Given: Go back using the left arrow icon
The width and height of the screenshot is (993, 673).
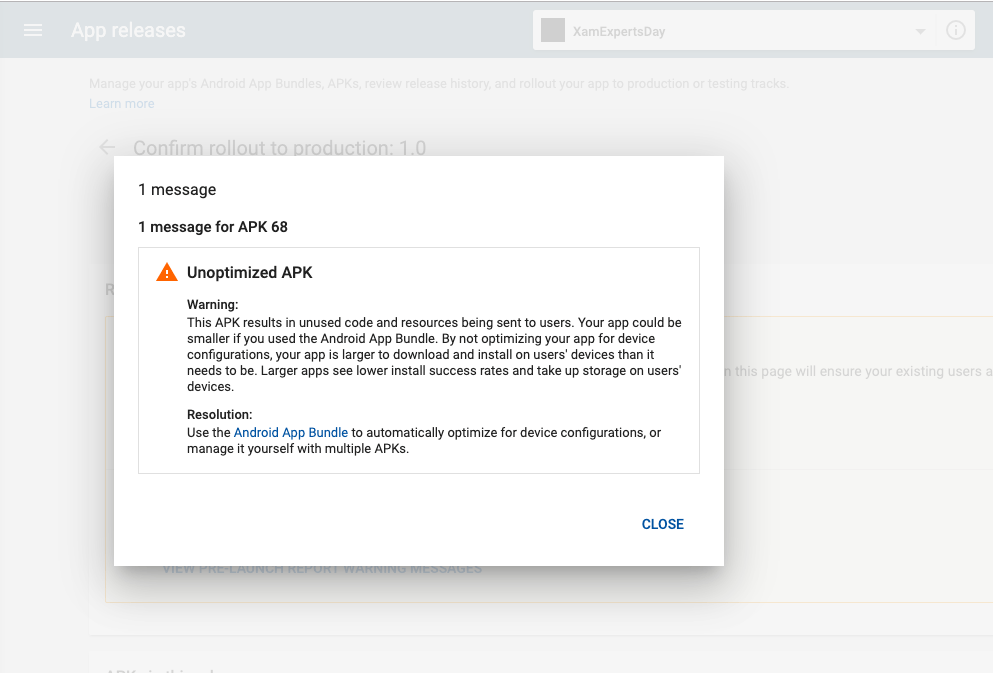Looking at the screenshot, I should tap(107, 147).
